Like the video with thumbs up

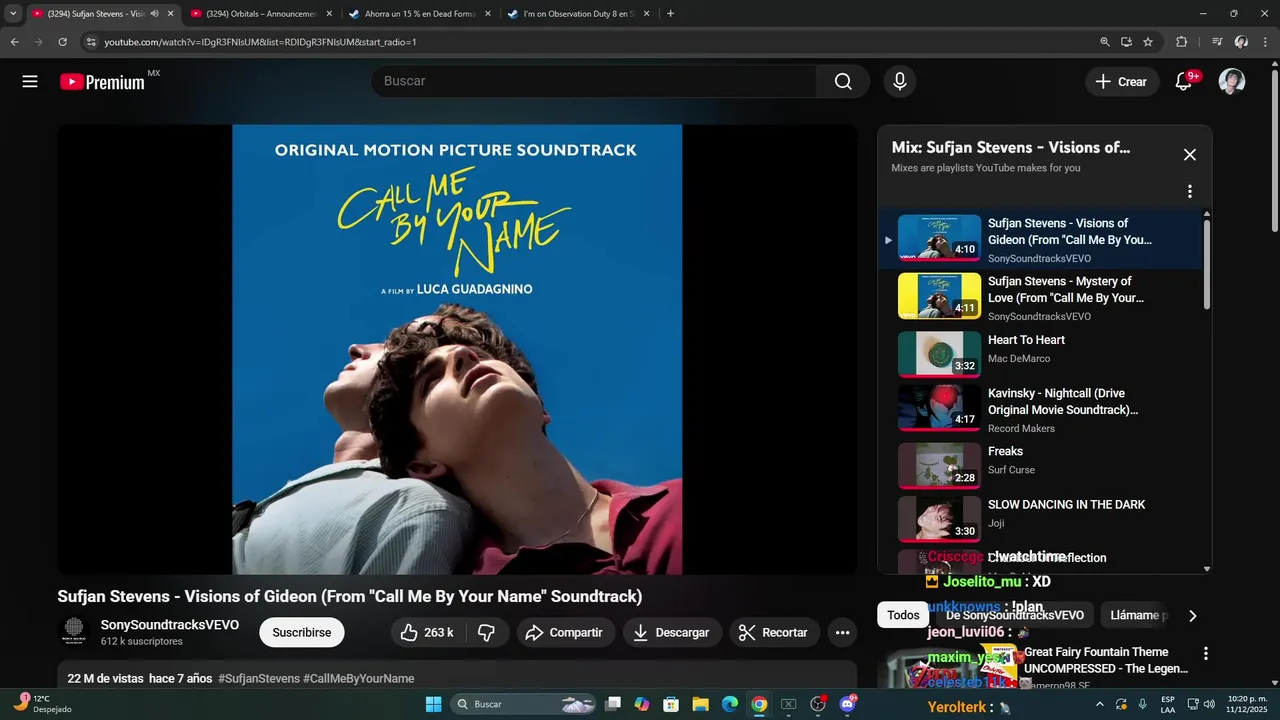coord(427,632)
